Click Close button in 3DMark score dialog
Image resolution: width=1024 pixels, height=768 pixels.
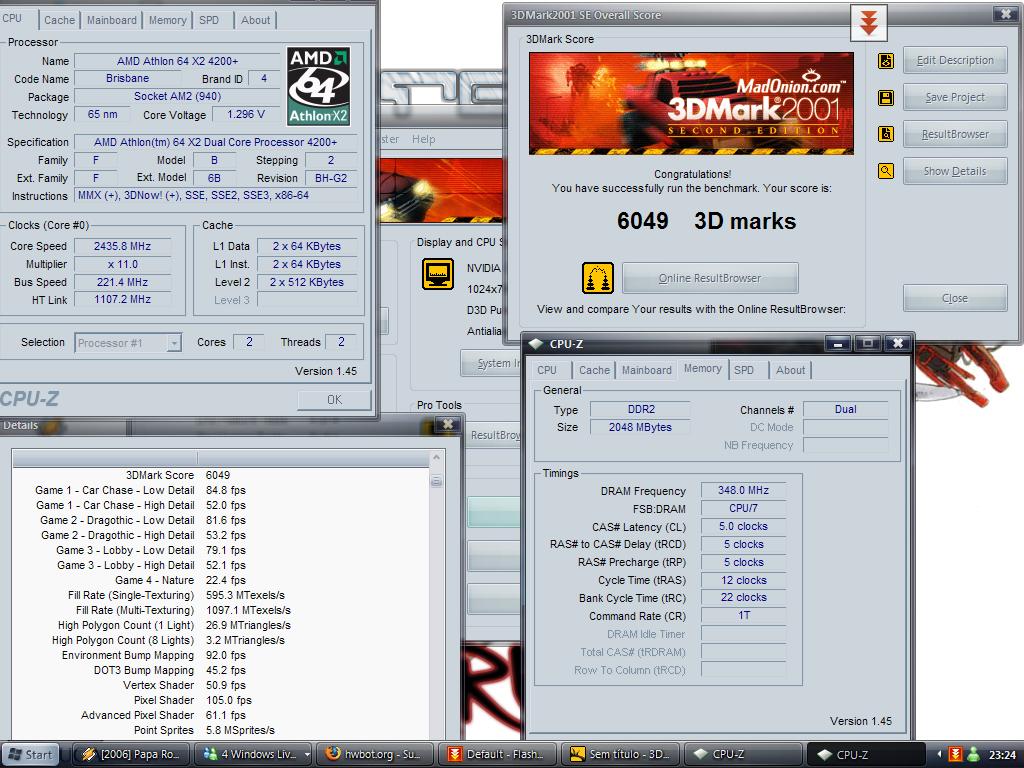tap(955, 298)
